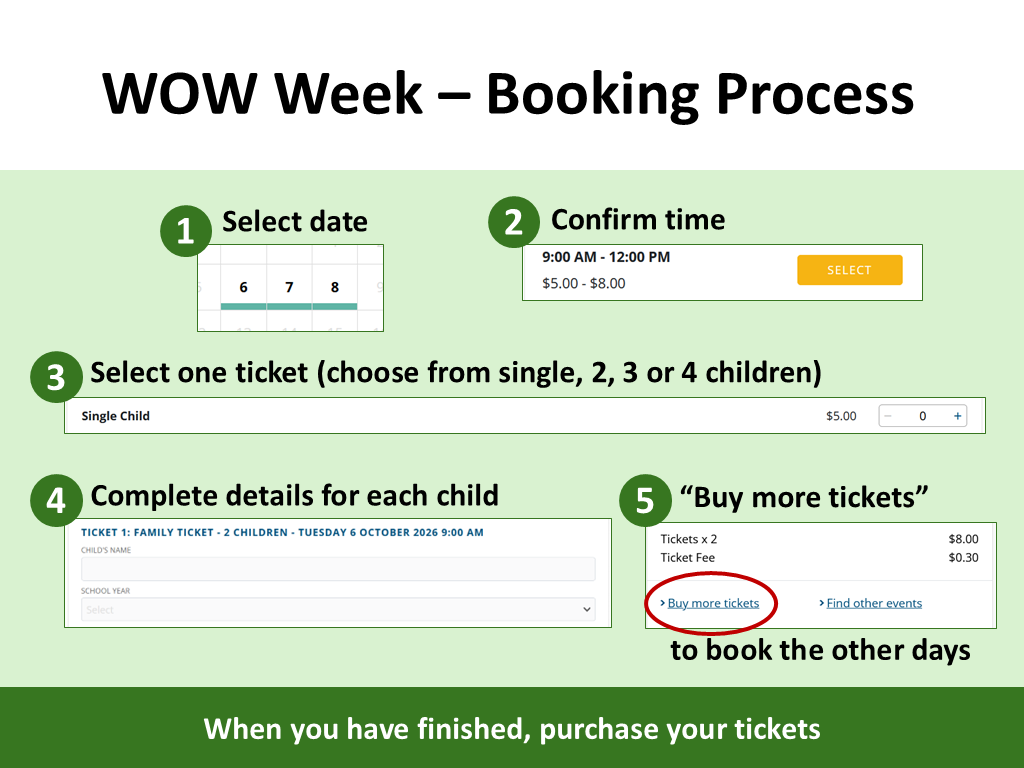Select date 6 in the calendar
The height and width of the screenshot is (768, 1024).
pyautogui.click(x=244, y=287)
